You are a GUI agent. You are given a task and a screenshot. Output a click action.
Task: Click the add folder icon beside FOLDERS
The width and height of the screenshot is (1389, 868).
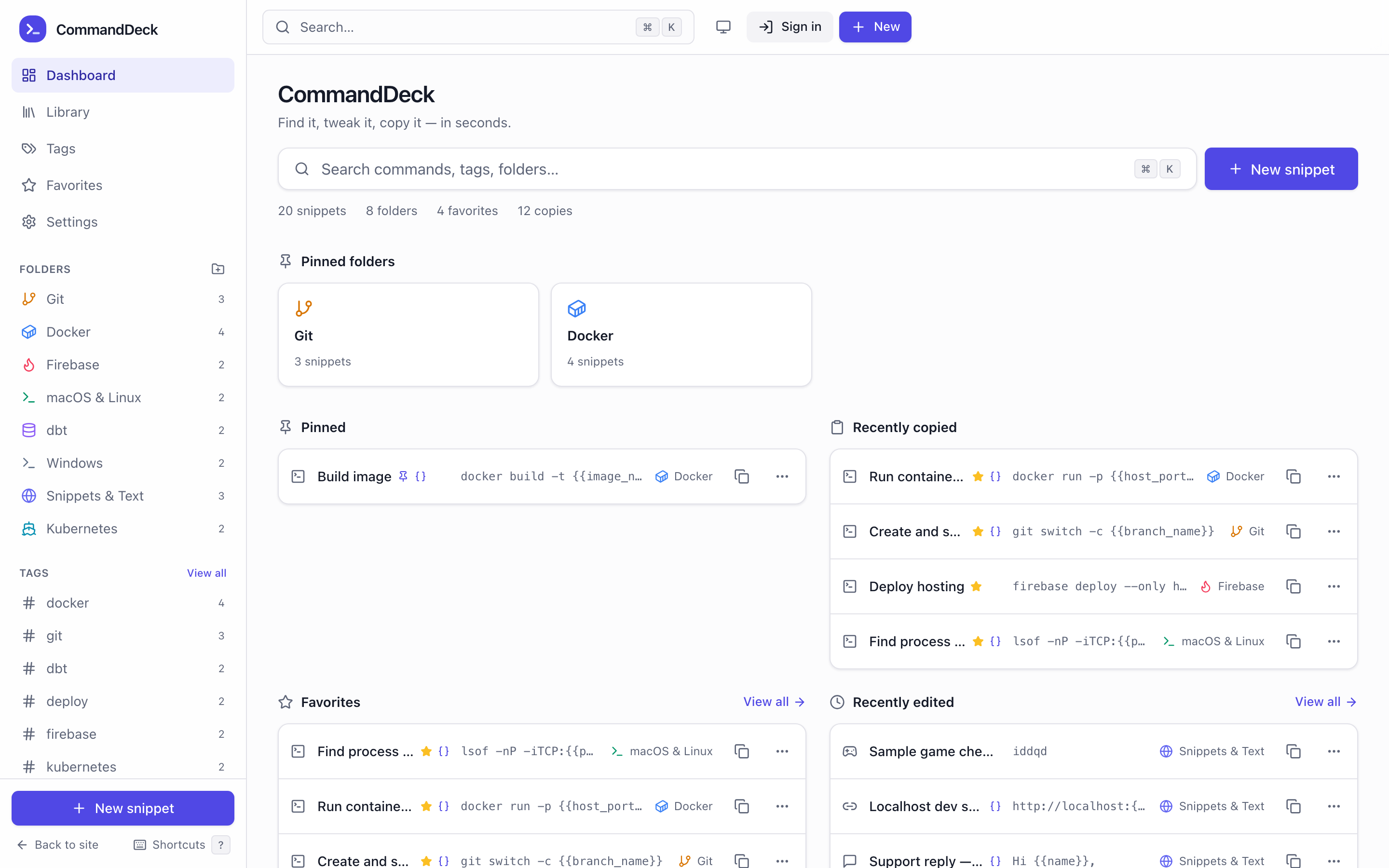pos(218,269)
